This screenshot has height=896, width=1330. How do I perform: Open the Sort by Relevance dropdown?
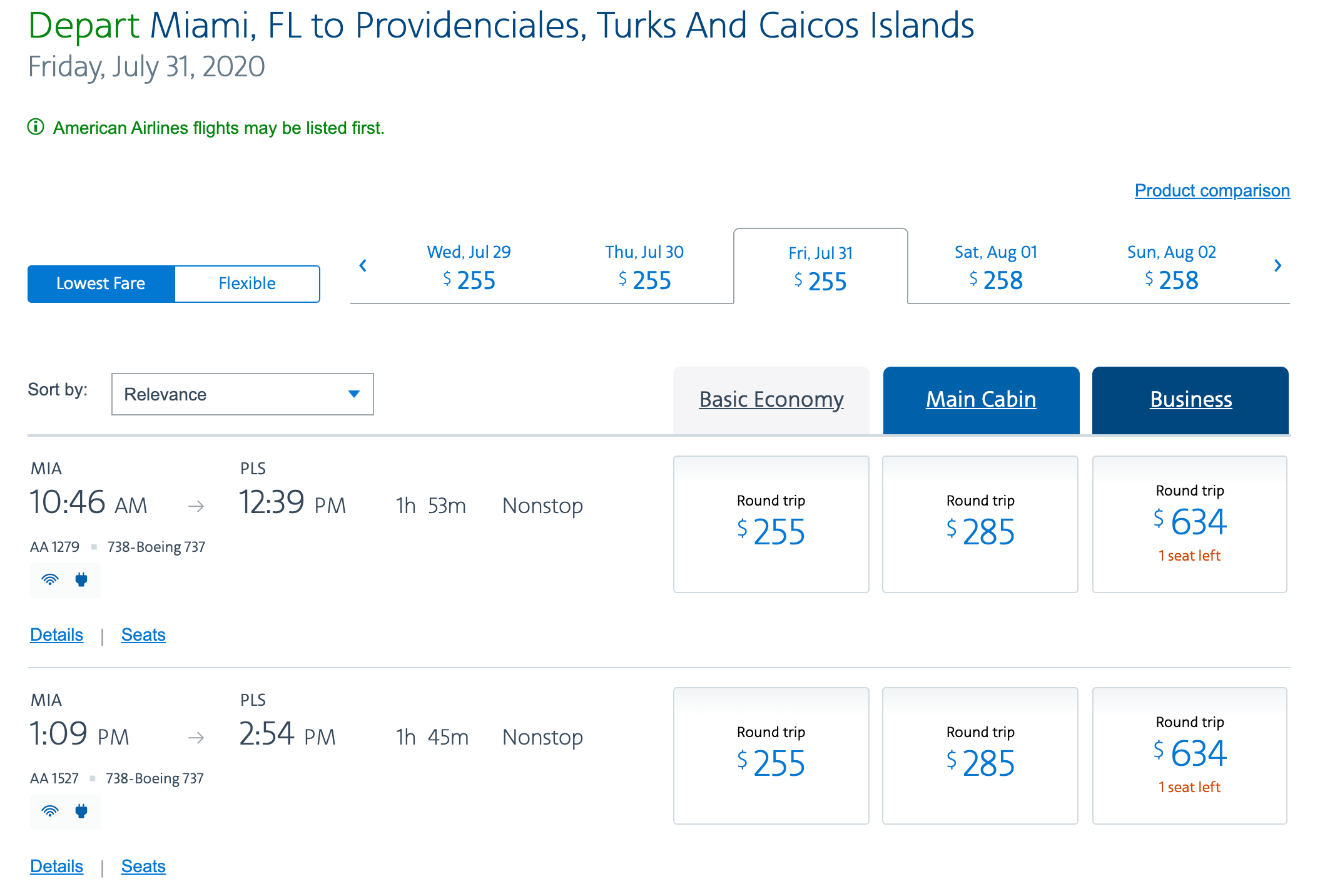(242, 394)
